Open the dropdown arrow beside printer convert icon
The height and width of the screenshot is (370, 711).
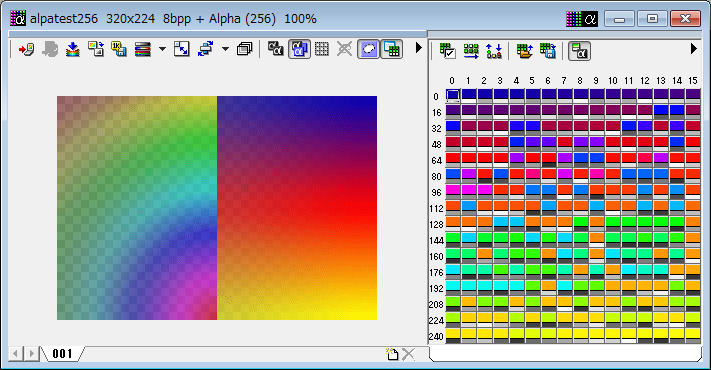click(225, 49)
